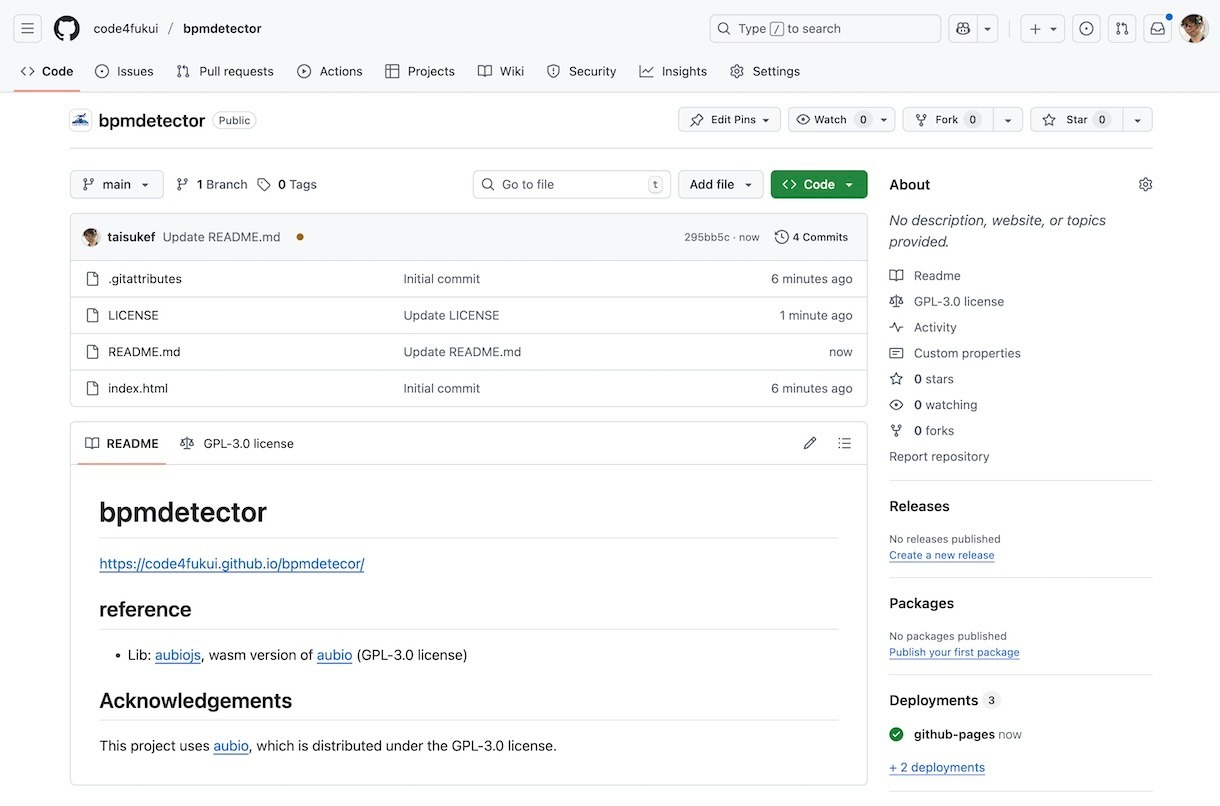View the Insights tab
This screenshot has width=1220, height=806.
(673, 71)
